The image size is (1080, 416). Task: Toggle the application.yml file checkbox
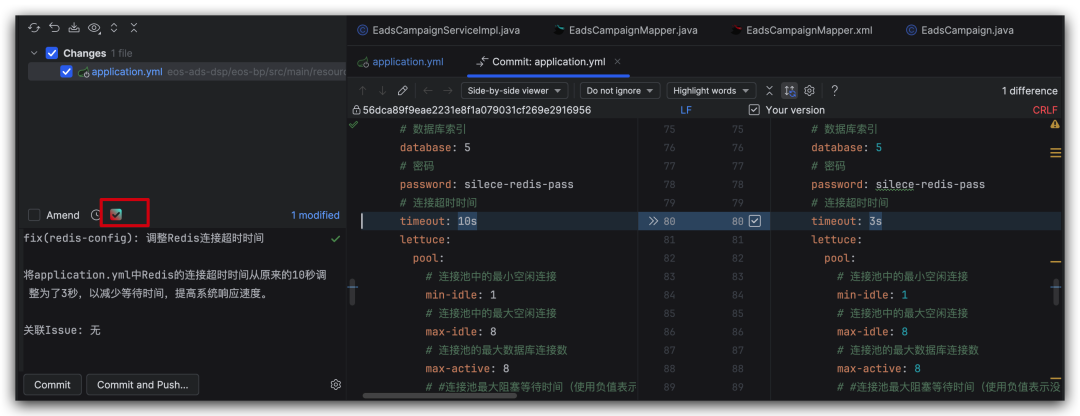click(x=67, y=72)
